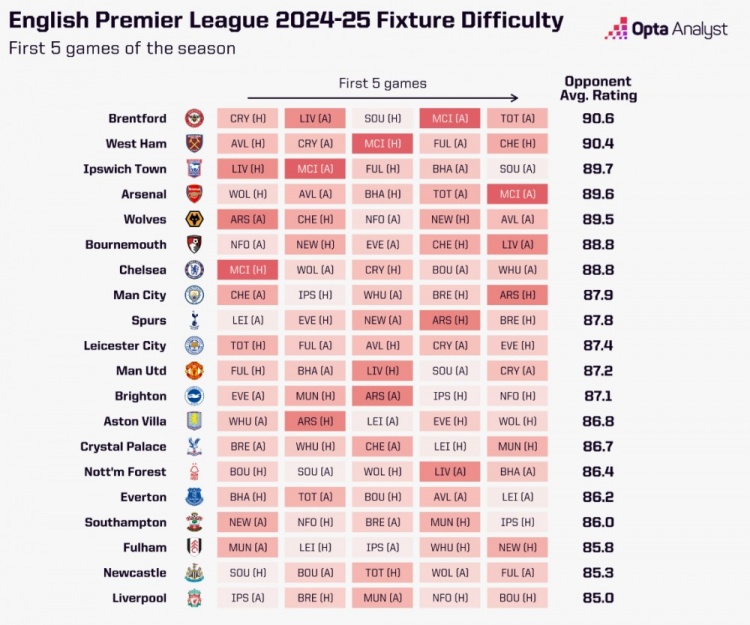Click the Everton club crest
Screen dimensions: 750x625
click(194, 497)
